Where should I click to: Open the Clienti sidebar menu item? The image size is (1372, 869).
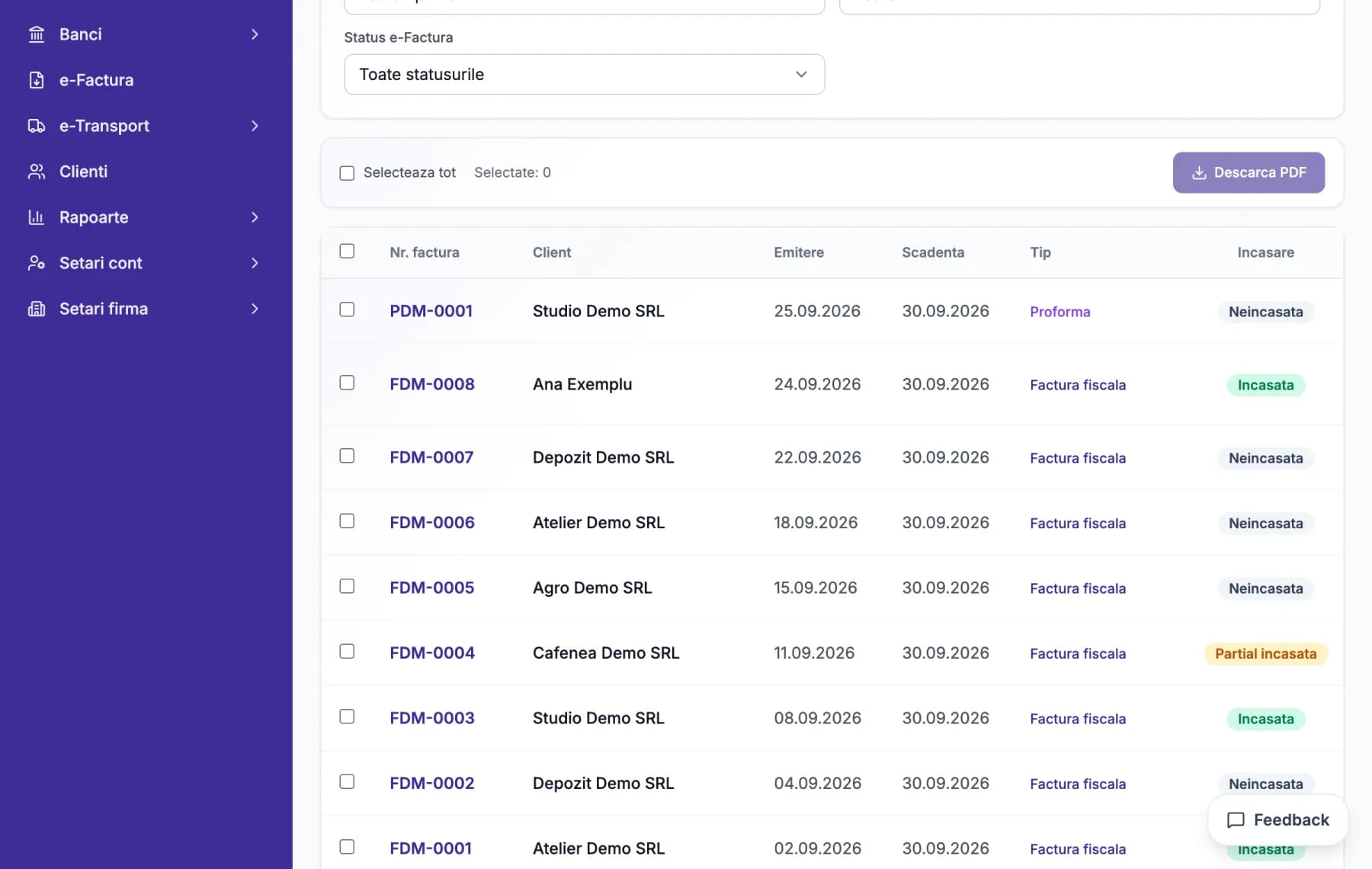[x=145, y=172]
